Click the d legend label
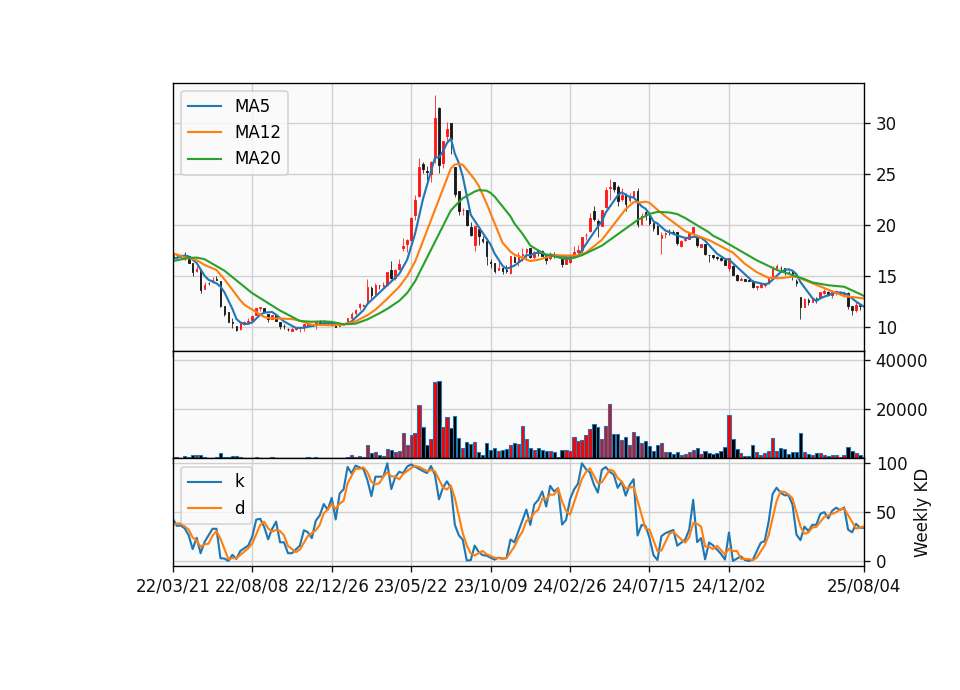 point(239,508)
